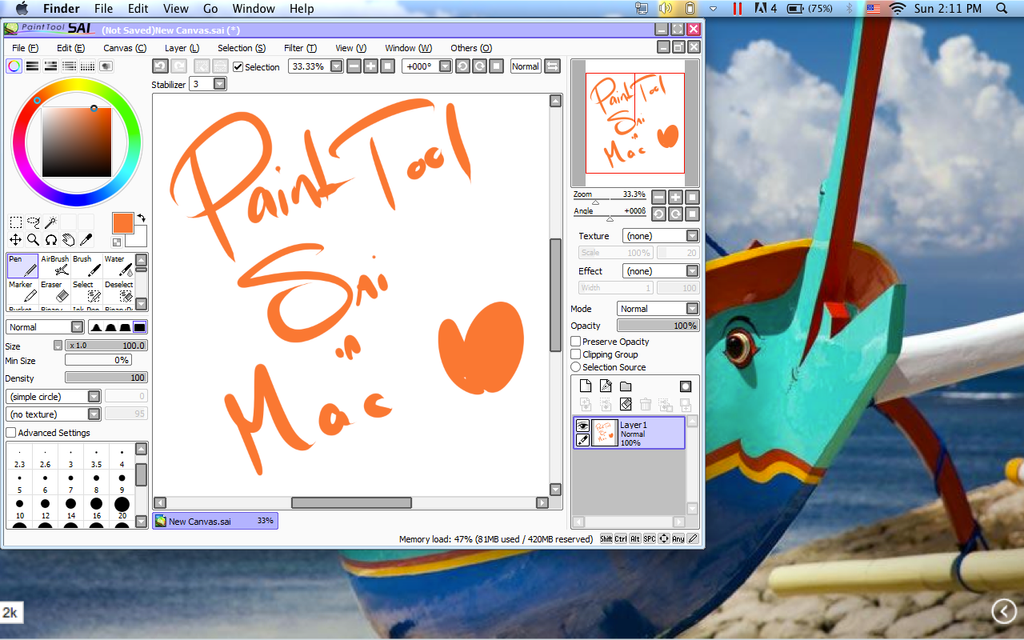Viewport: 1024px width, 640px height.
Task: Zoom out with toolbar minus button
Action: click(354, 67)
